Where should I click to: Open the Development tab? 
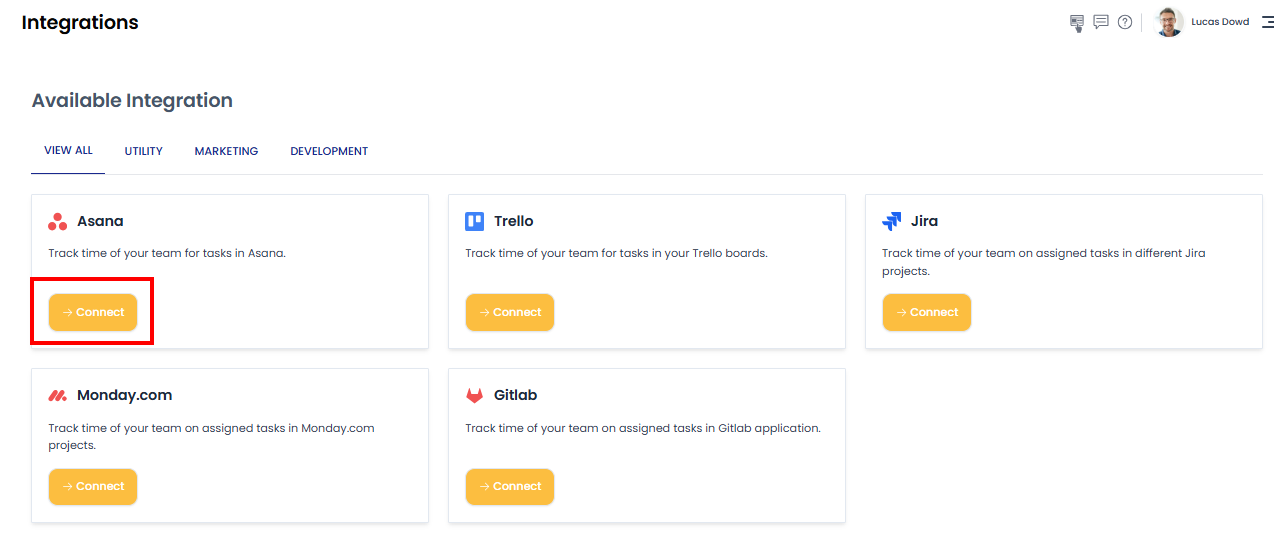pyautogui.click(x=329, y=152)
